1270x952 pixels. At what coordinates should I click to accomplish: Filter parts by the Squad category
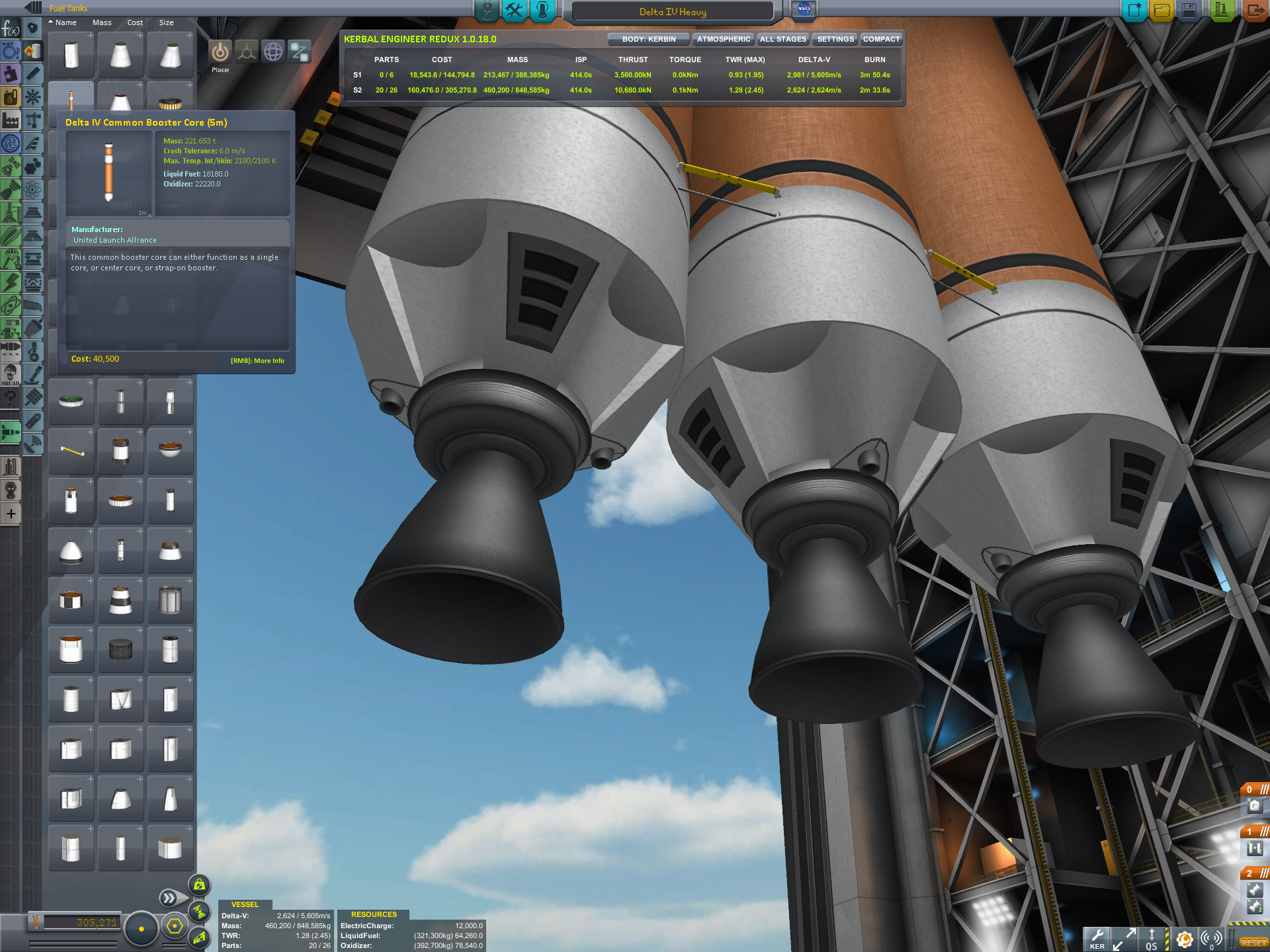11,374
